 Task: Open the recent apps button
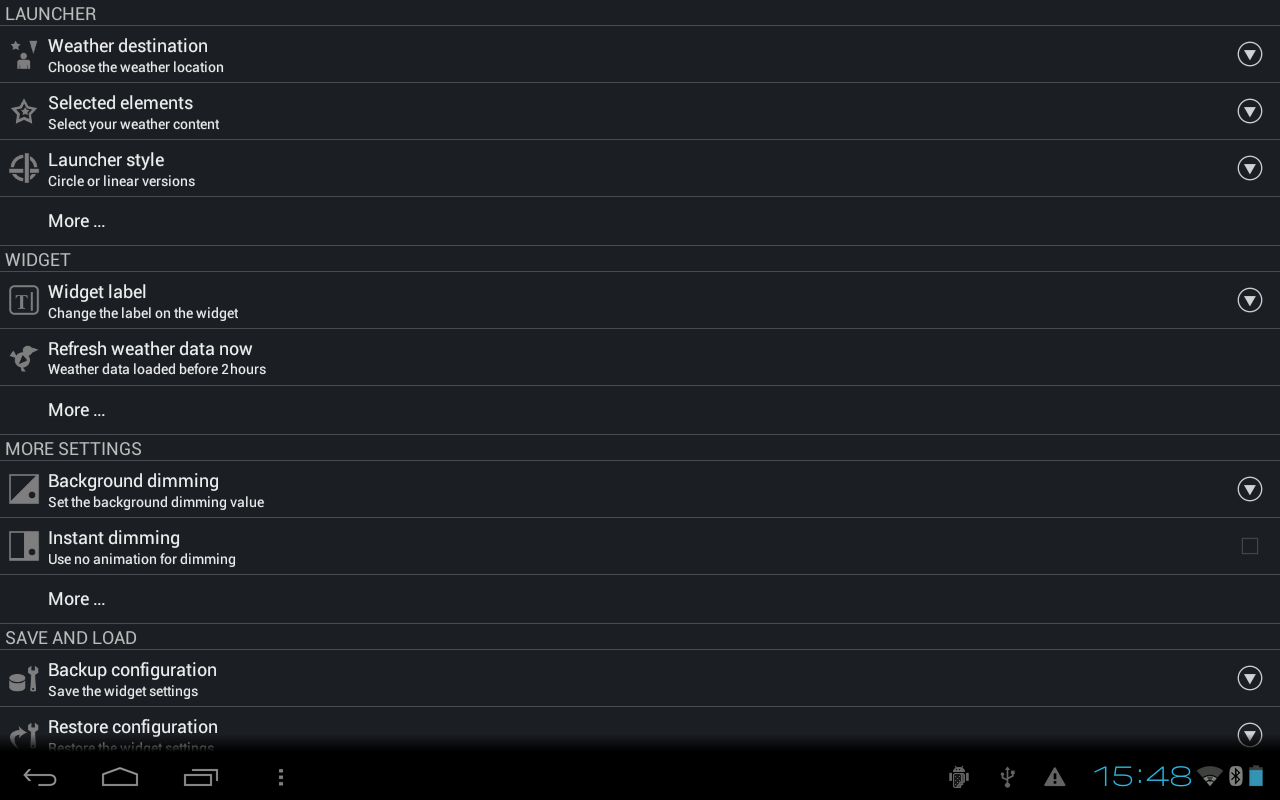tap(201, 777)
